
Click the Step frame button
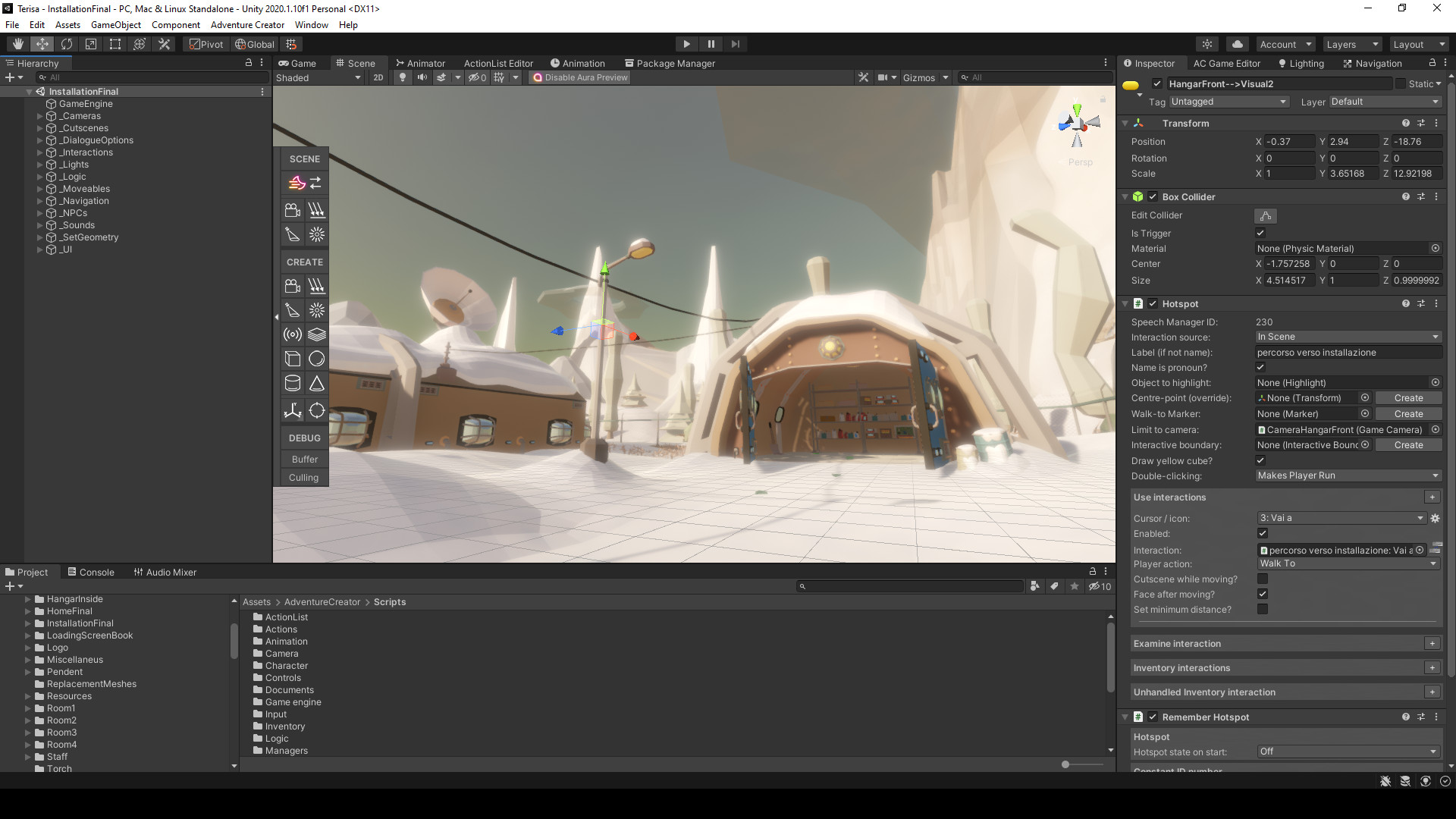pos(735,44)
